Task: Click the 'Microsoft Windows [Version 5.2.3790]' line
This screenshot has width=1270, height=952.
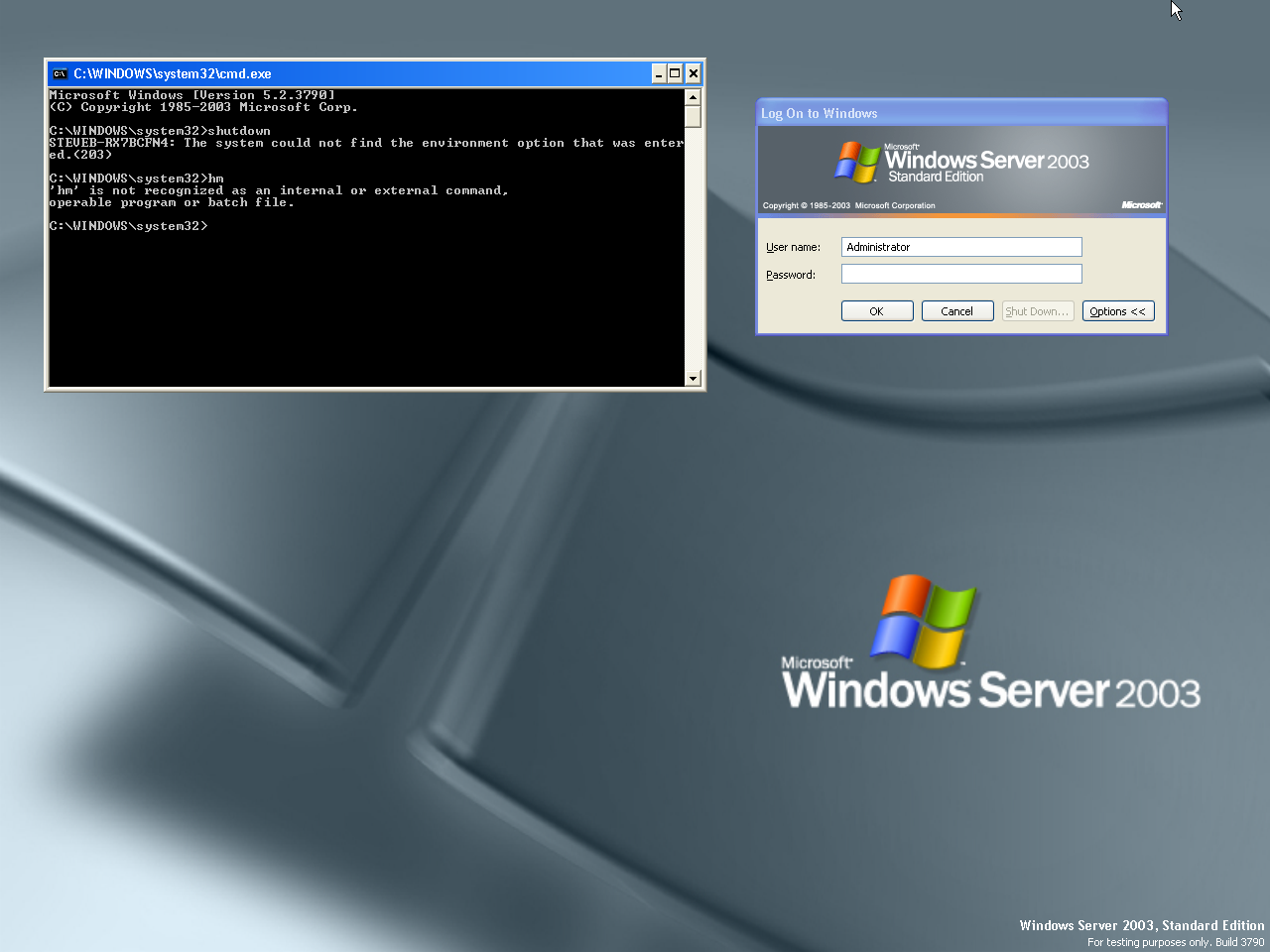Action: pyautogui.click(x=192, y=95)
